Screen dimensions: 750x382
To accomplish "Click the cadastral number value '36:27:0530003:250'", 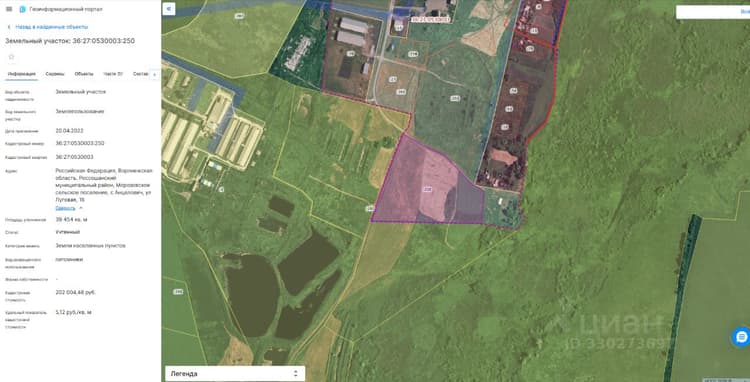I will pos(80,143).
